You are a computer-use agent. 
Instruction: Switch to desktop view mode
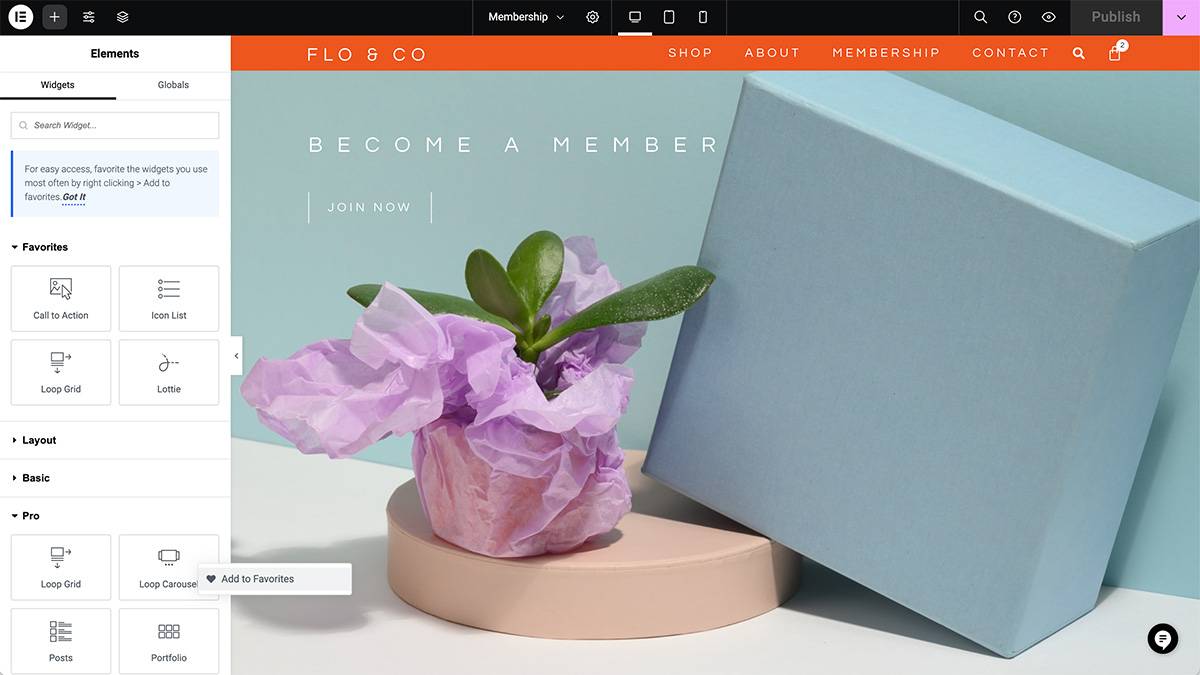pos(635,17)
